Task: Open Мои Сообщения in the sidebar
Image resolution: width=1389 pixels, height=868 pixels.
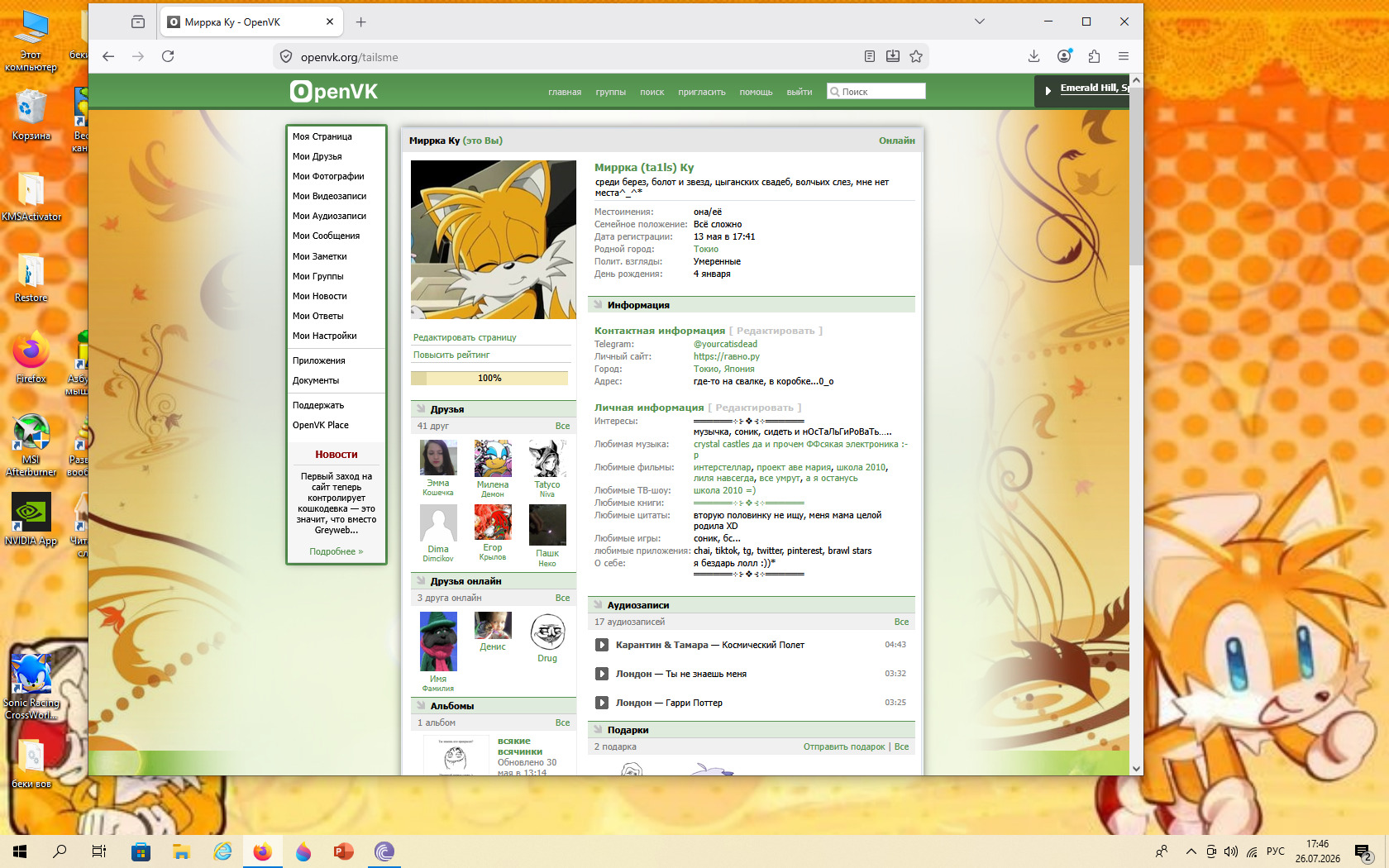Action: tap(326, 236)
